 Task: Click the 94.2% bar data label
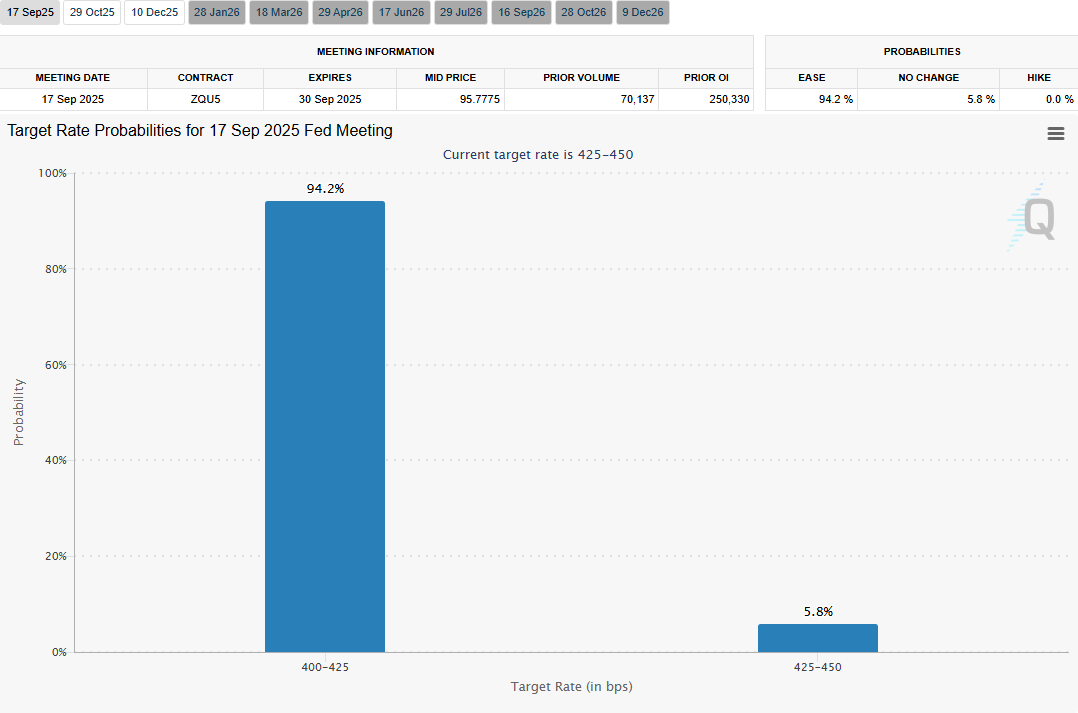tap(325, 188)
